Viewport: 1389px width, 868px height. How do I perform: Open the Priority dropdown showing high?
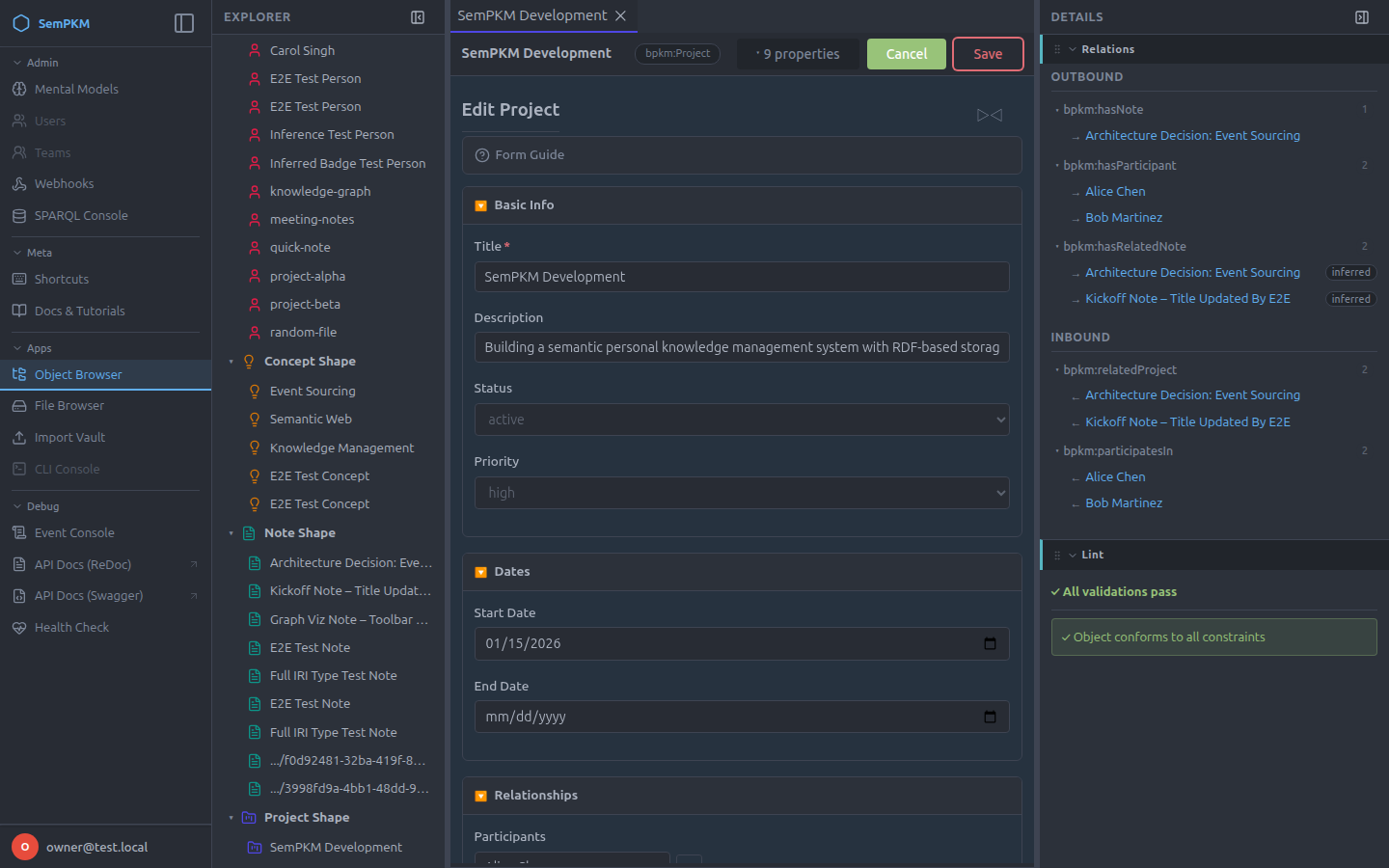click(742, 493)
